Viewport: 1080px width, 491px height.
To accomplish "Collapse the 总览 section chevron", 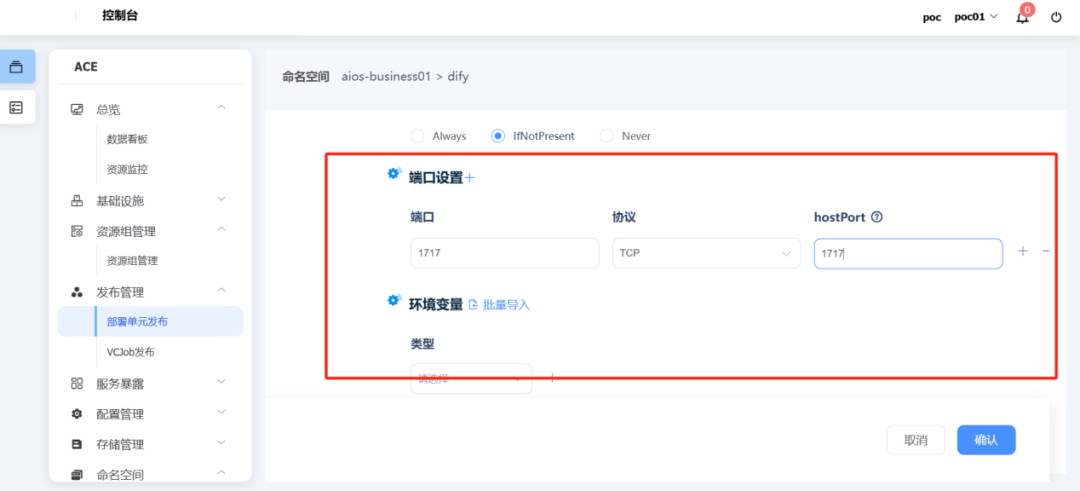I will point(221,107).
